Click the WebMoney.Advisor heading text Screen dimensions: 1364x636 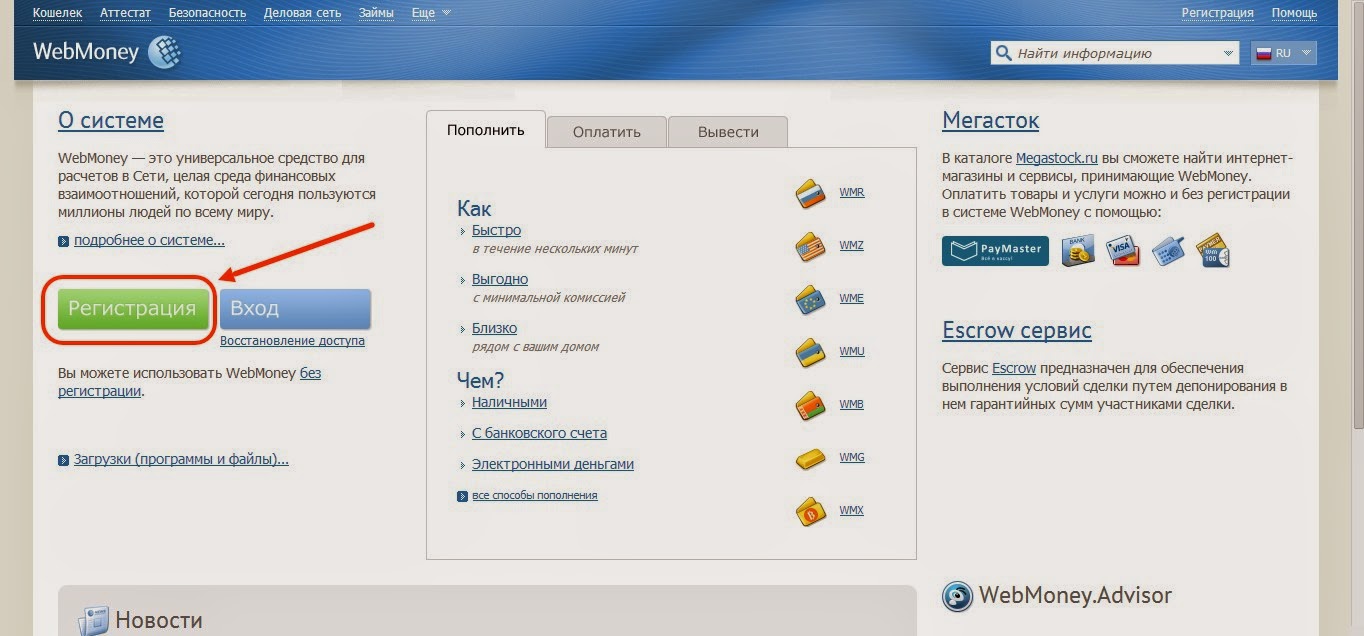[1075, 596]
